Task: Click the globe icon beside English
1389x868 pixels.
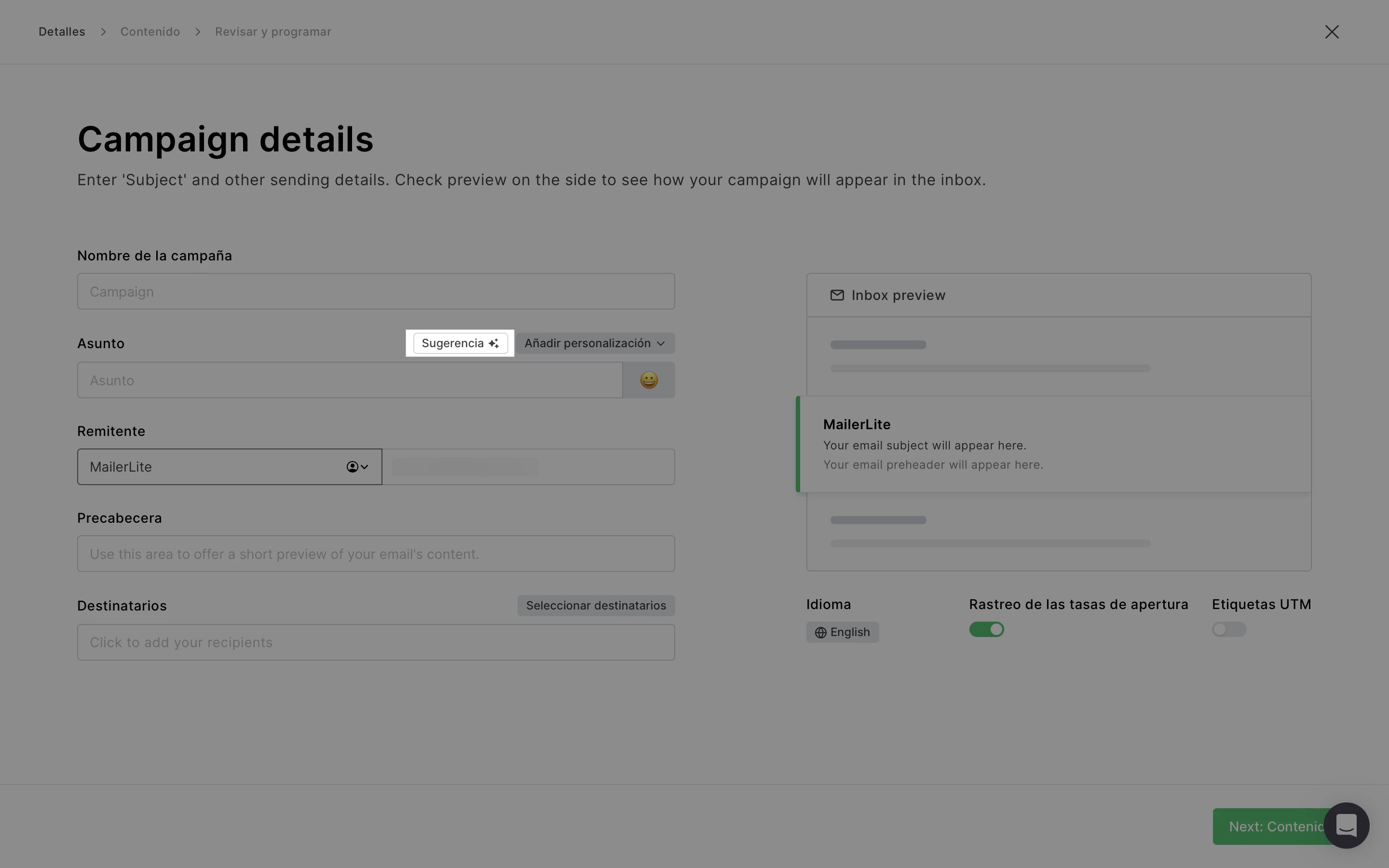Action: pyautogui.click(x=820, y=633)
